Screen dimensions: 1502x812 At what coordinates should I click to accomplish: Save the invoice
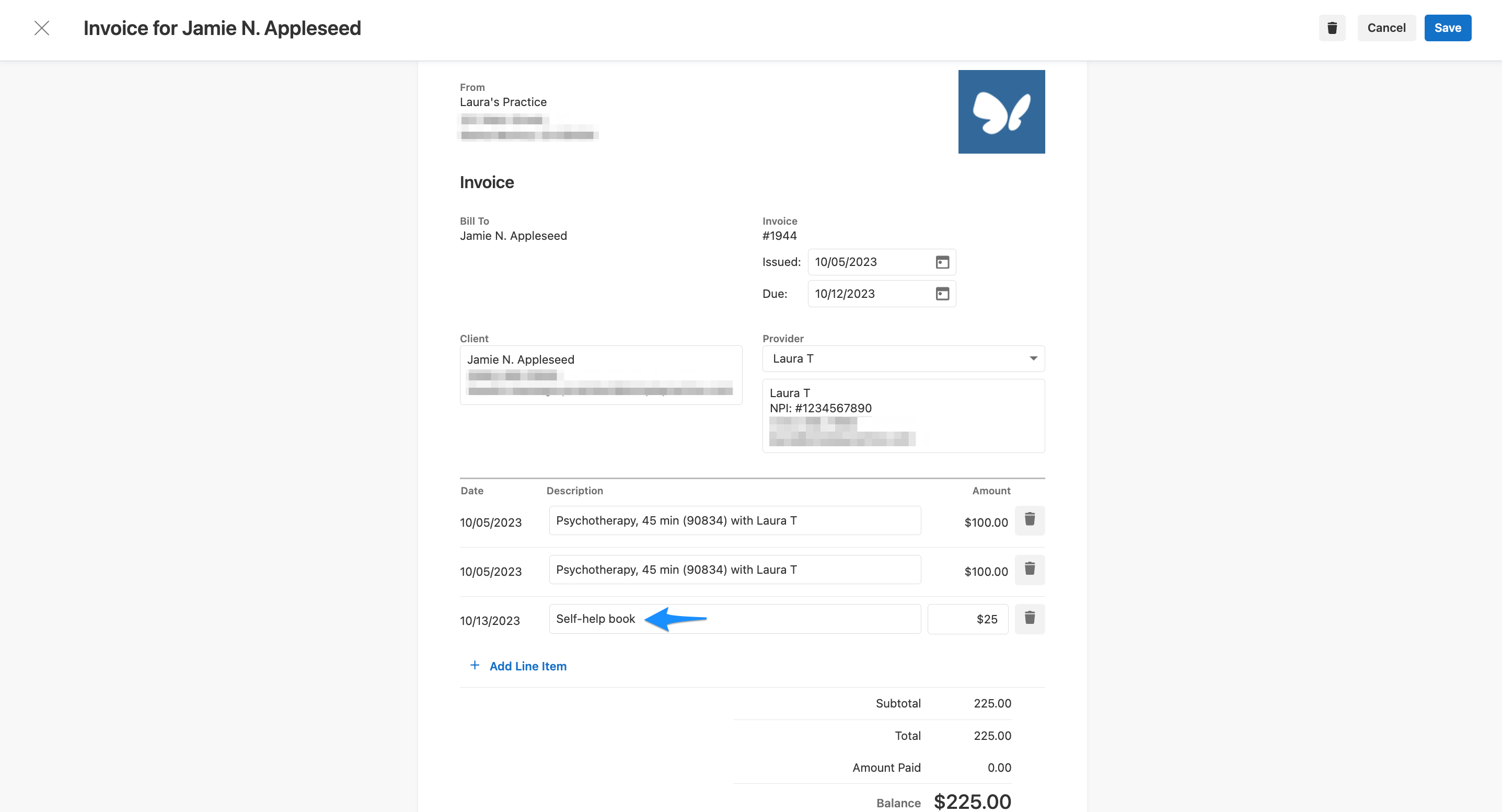pyautogui.click(x=1448, y=27)
